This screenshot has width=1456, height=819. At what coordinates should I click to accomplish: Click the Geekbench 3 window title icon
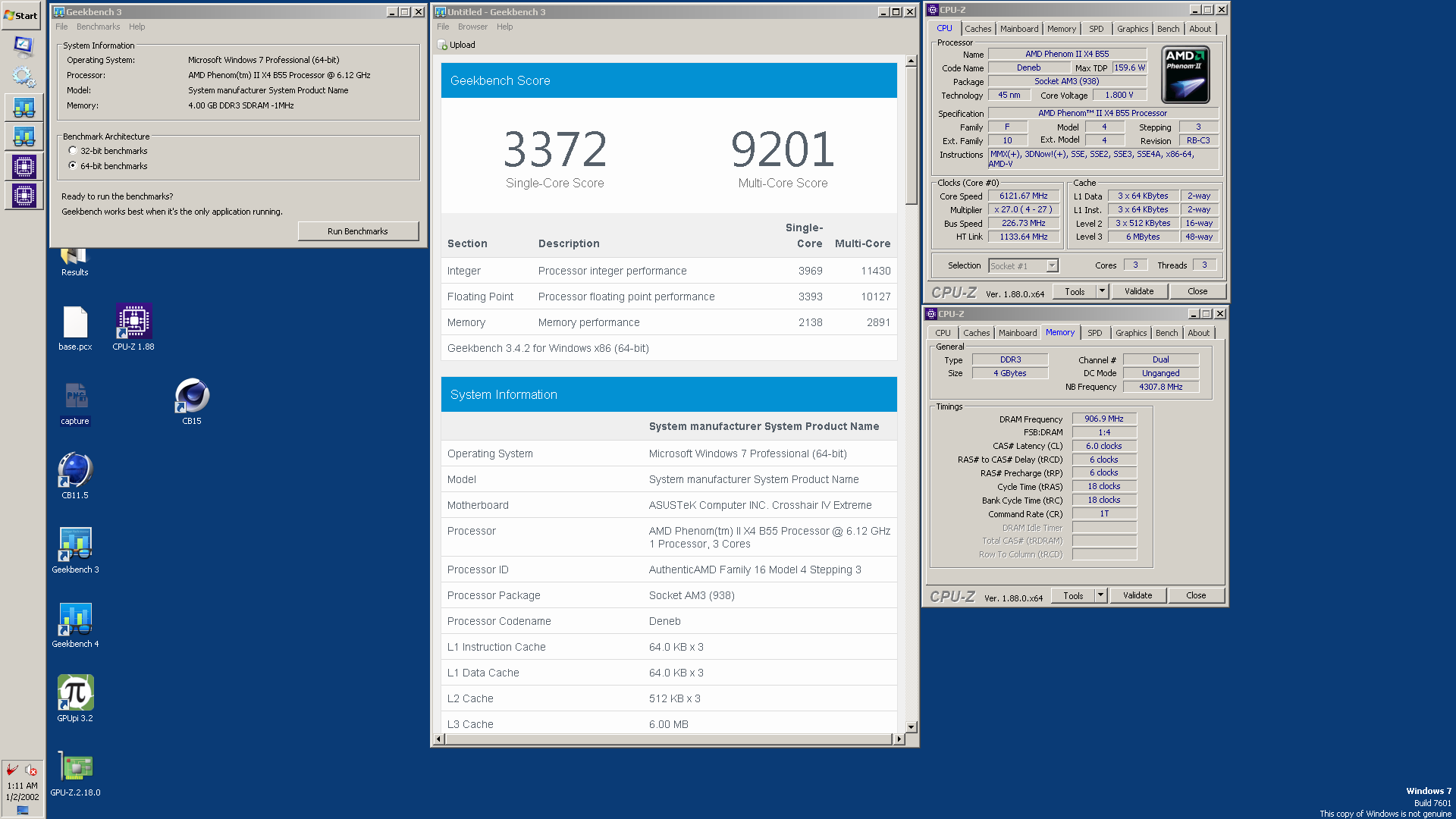click(59, 11)
